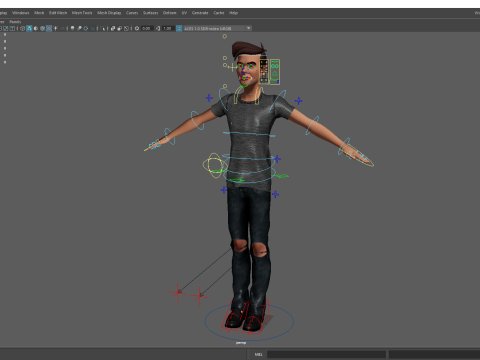The image size is (480, 360).
Task: Open the Surfaces menu
Action: [x=150, y=13]
